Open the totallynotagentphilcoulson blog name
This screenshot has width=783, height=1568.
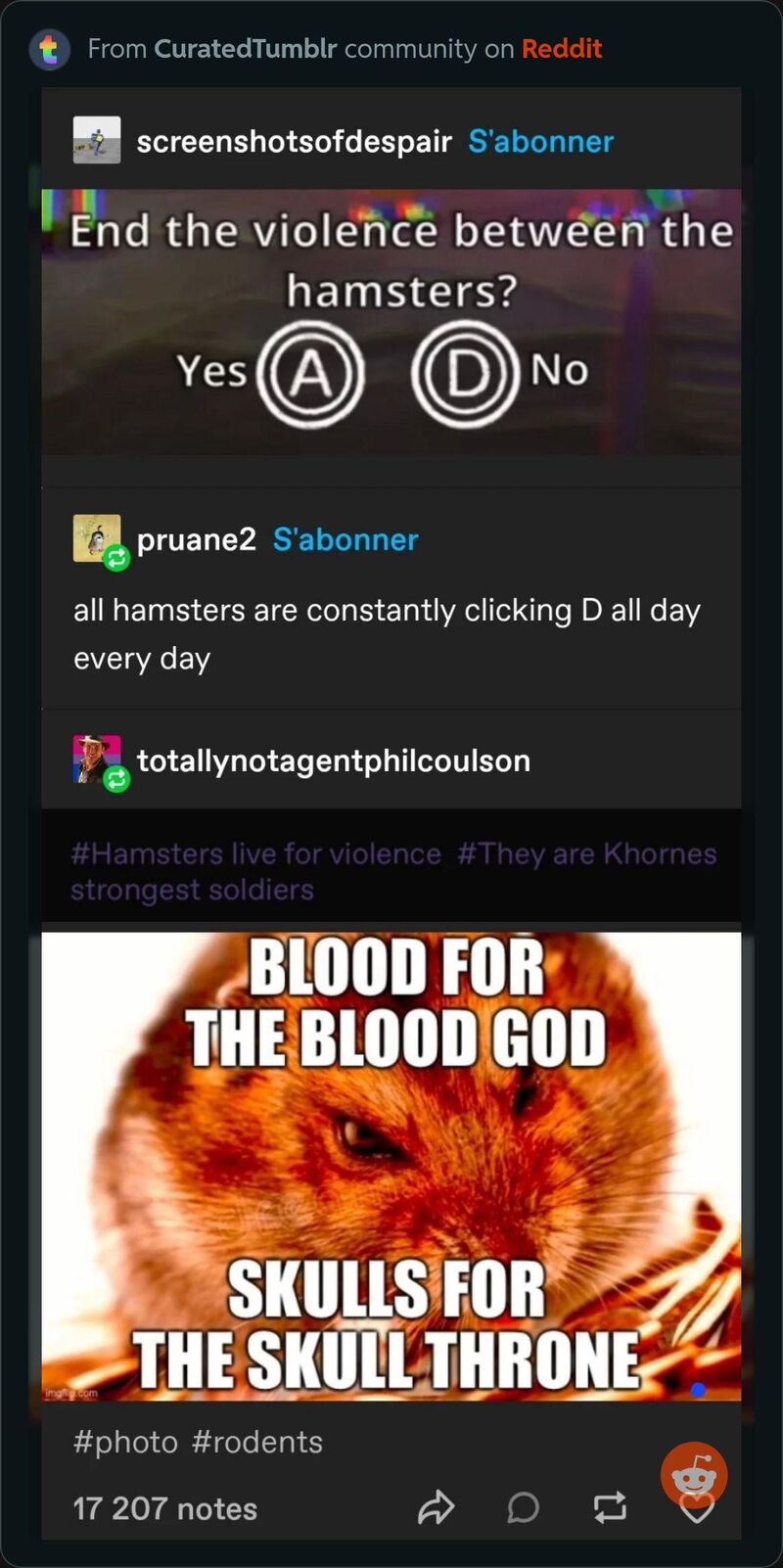[334, 761]
